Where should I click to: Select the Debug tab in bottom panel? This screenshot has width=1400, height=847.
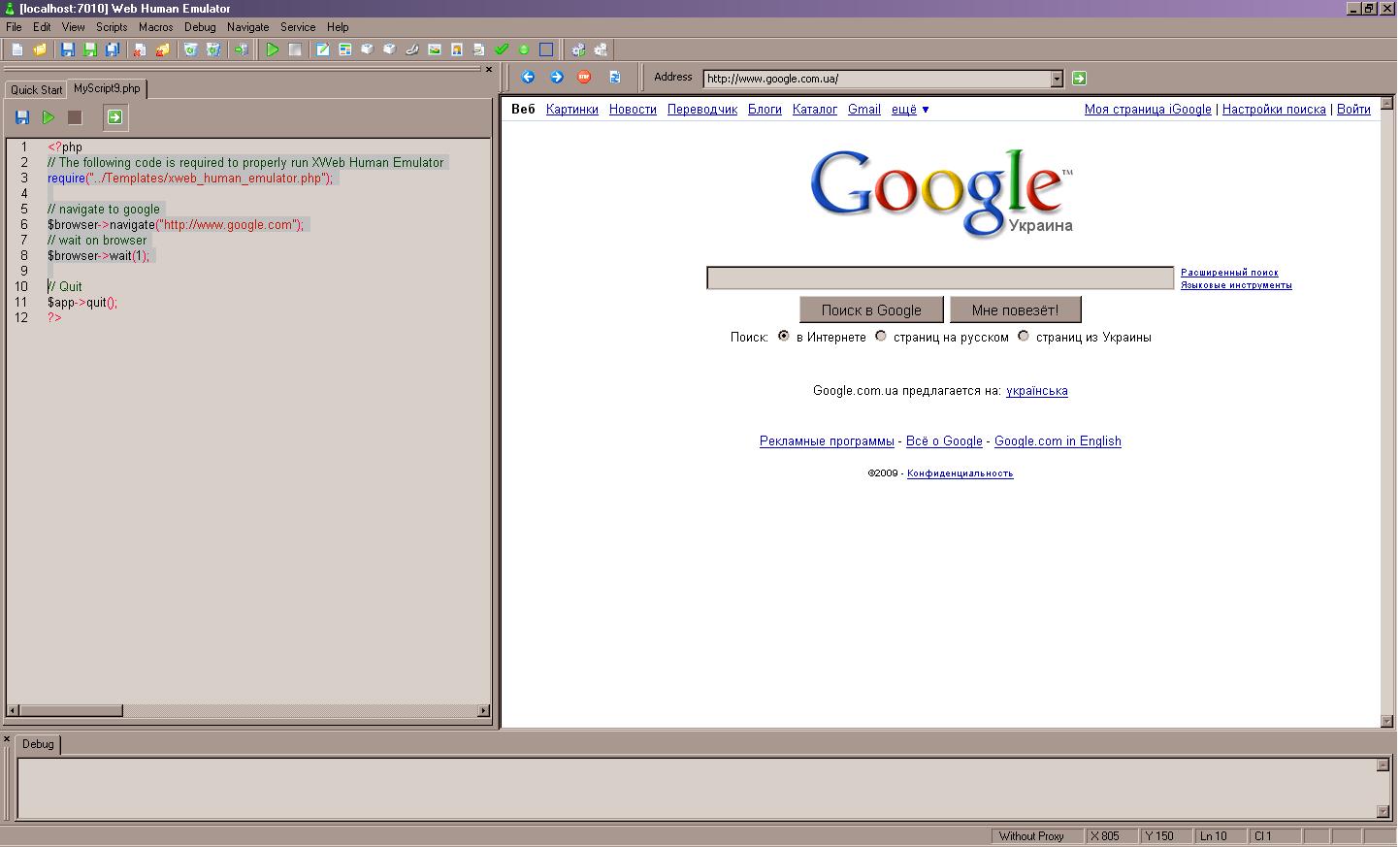click(x=38, y=744)
